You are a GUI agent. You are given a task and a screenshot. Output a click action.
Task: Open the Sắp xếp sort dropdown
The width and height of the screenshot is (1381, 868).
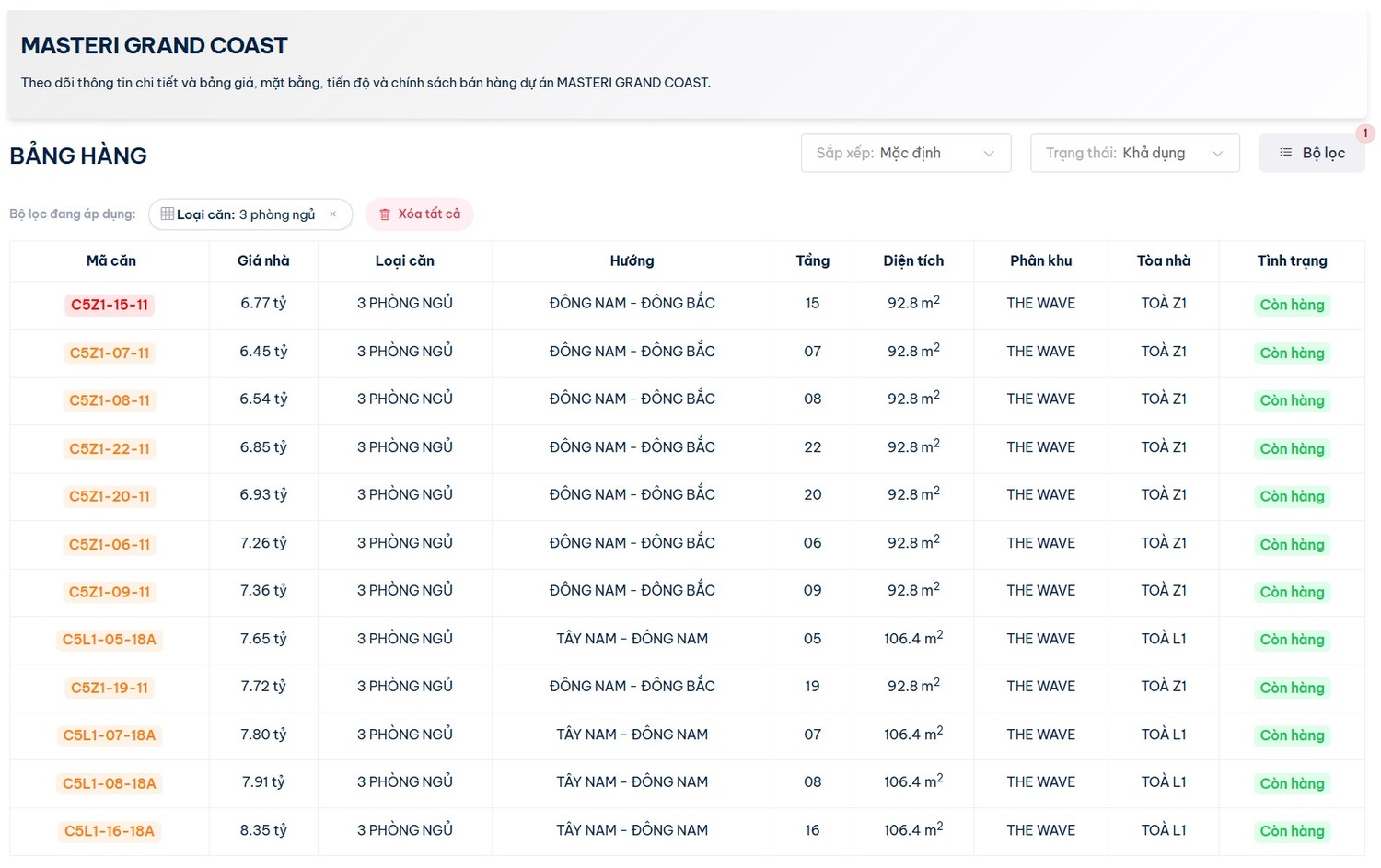pyautogui.click(x=905, y=153)
